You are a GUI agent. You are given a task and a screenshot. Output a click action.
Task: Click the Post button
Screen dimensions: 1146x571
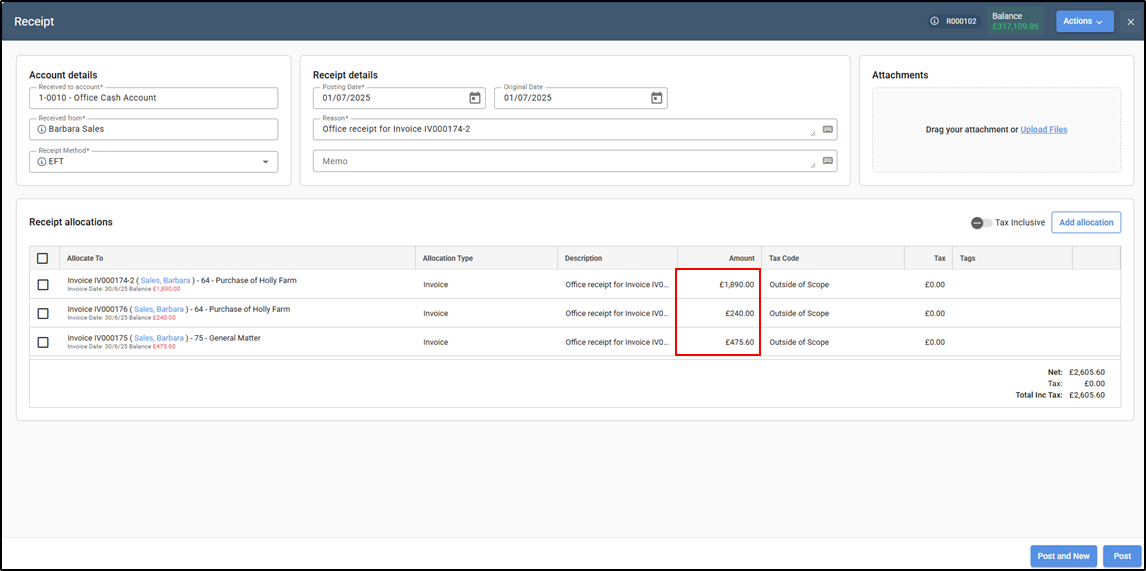coord(1122,556)
